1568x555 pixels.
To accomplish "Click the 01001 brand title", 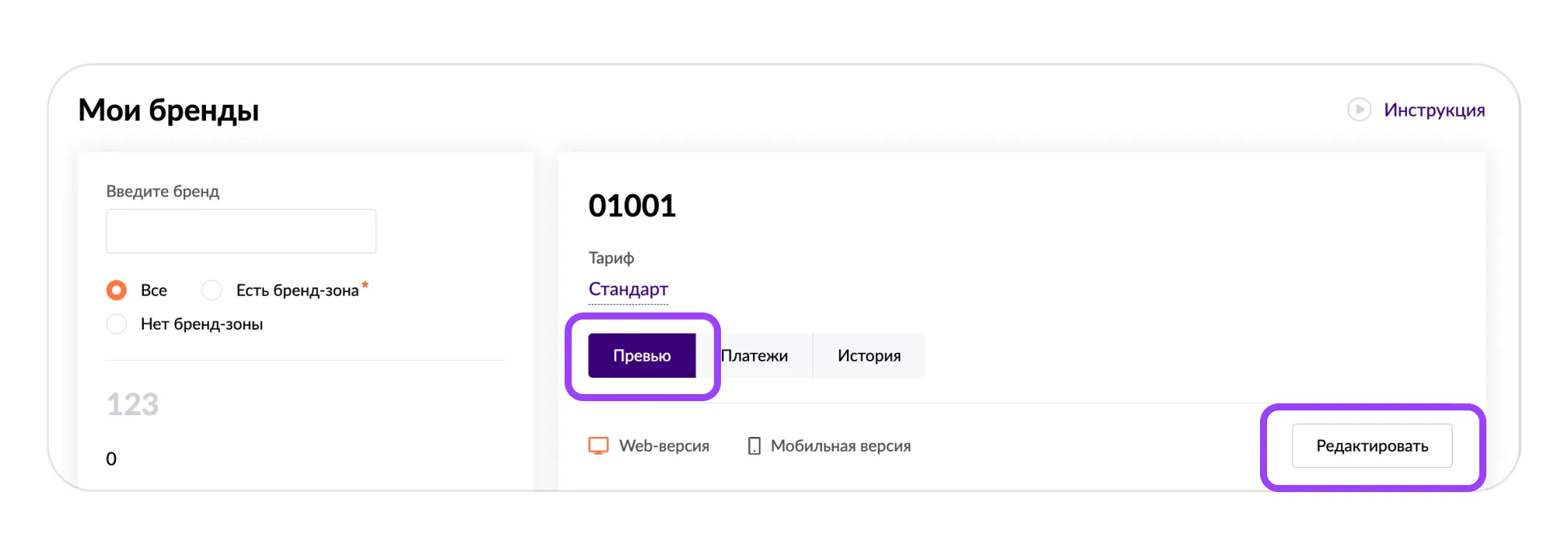I will click(x=632, y=206).
